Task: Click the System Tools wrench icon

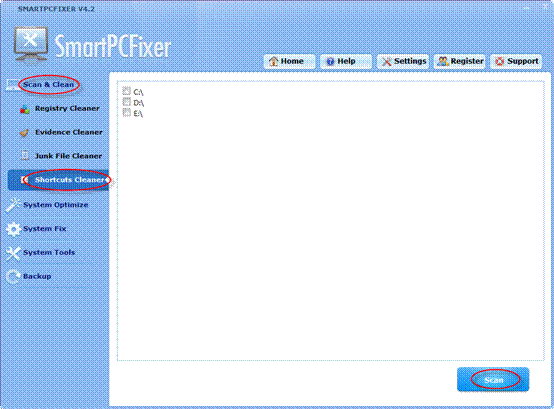Action: pyautogui.click(x=13, y=253)
